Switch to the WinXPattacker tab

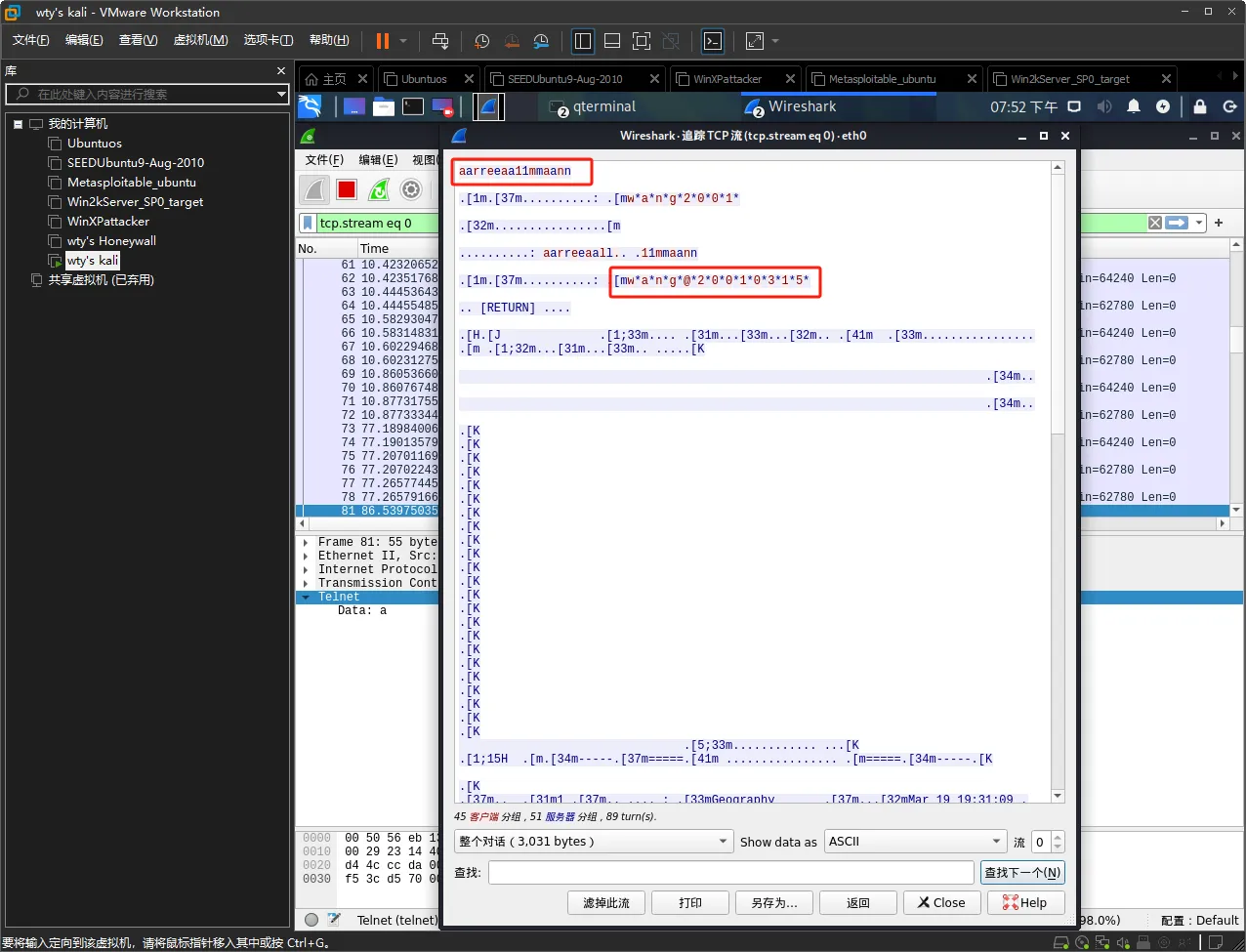pos(734,79)
